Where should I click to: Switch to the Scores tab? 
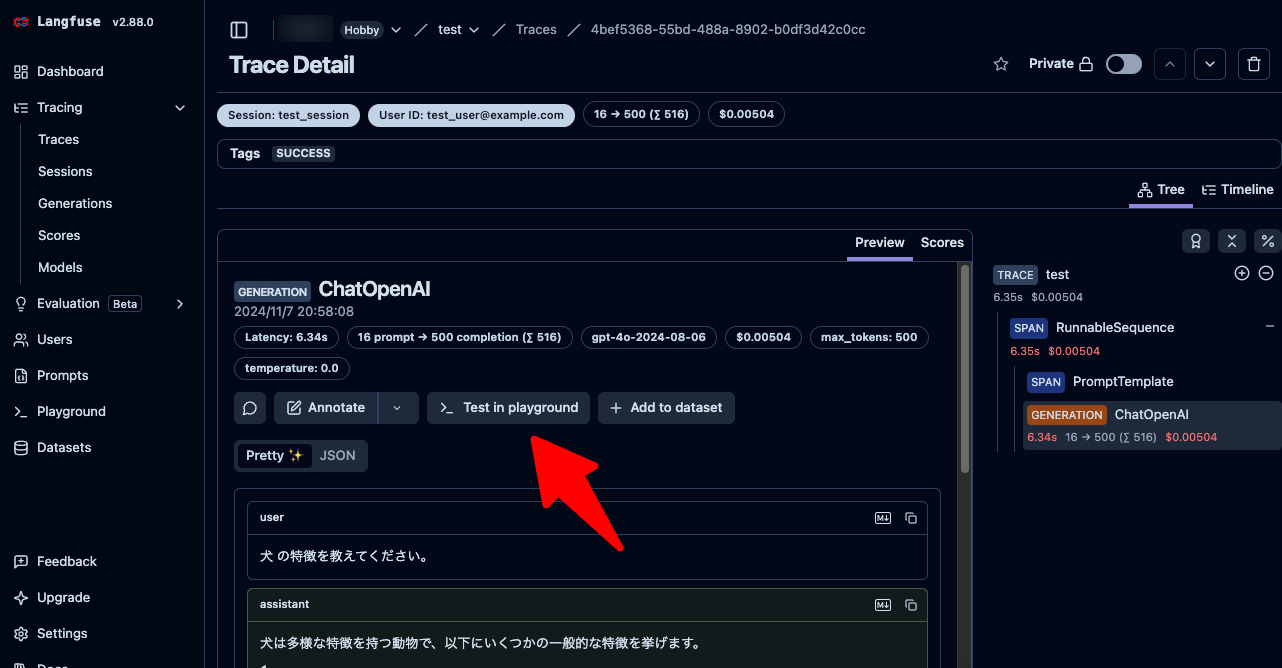(942, 243)
